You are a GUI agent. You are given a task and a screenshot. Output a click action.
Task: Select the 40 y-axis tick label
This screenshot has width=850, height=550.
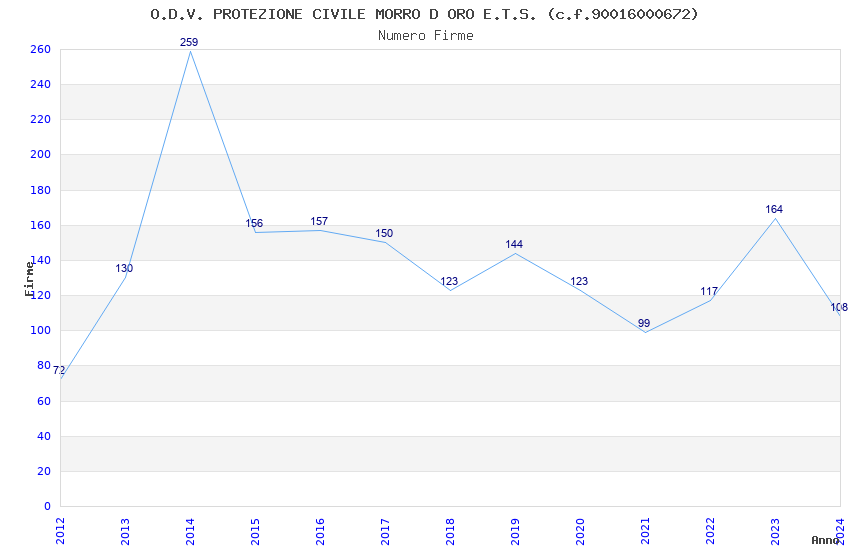[x=44, y=436]
